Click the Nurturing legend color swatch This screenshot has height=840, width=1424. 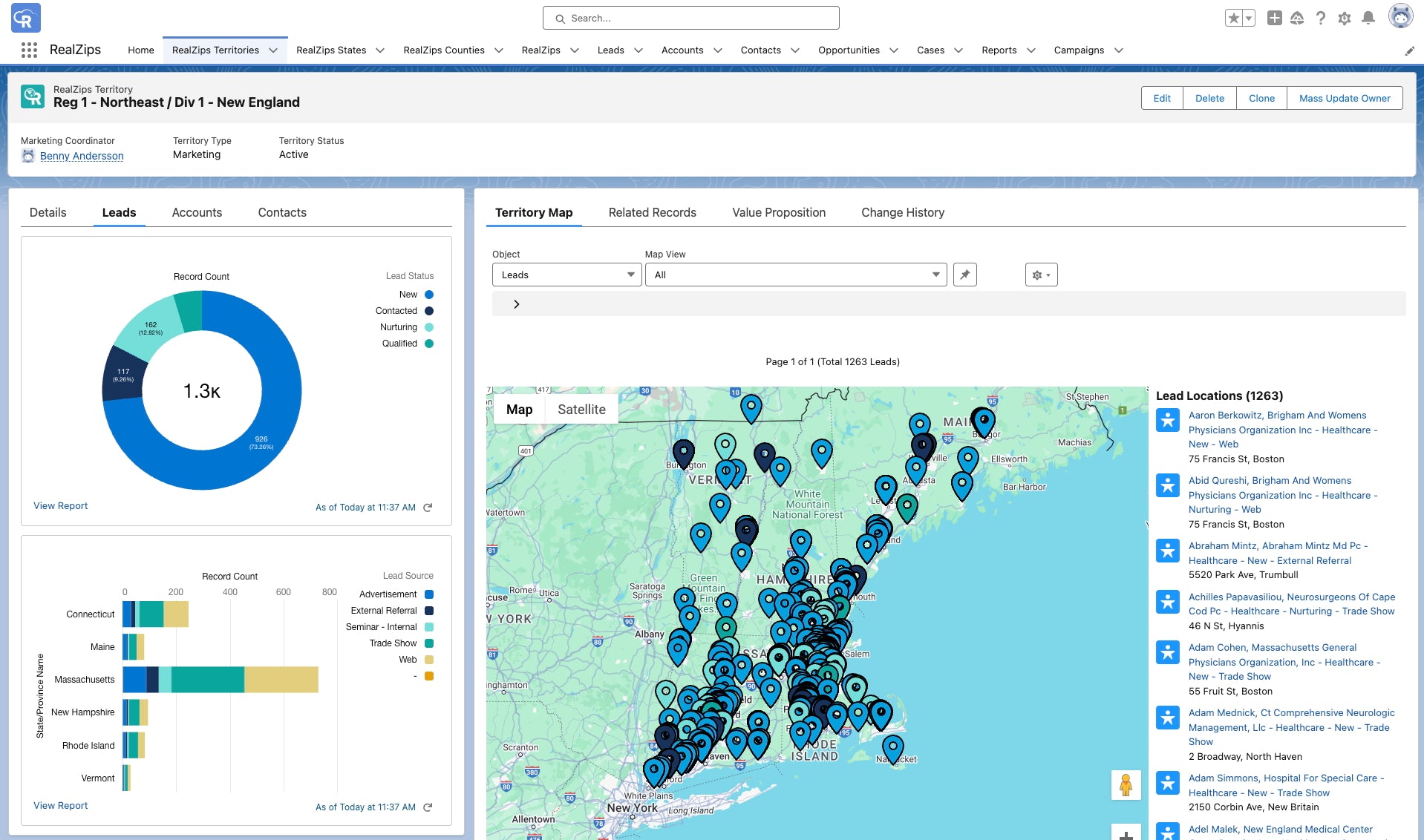429,327
